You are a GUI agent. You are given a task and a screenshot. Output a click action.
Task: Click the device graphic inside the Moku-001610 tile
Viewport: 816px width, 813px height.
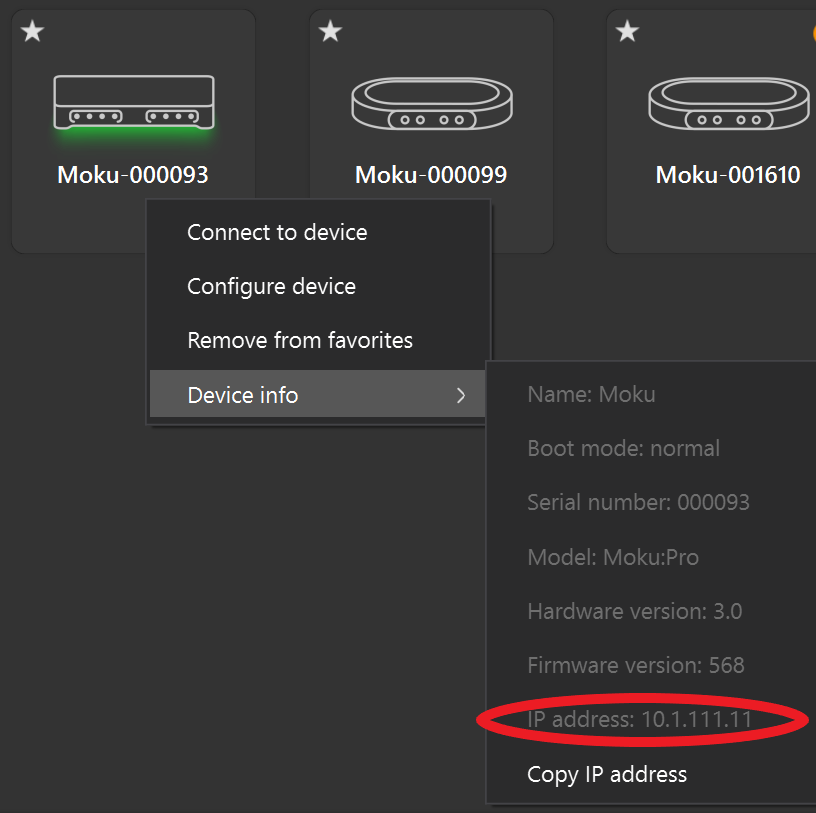pos(728,103)
